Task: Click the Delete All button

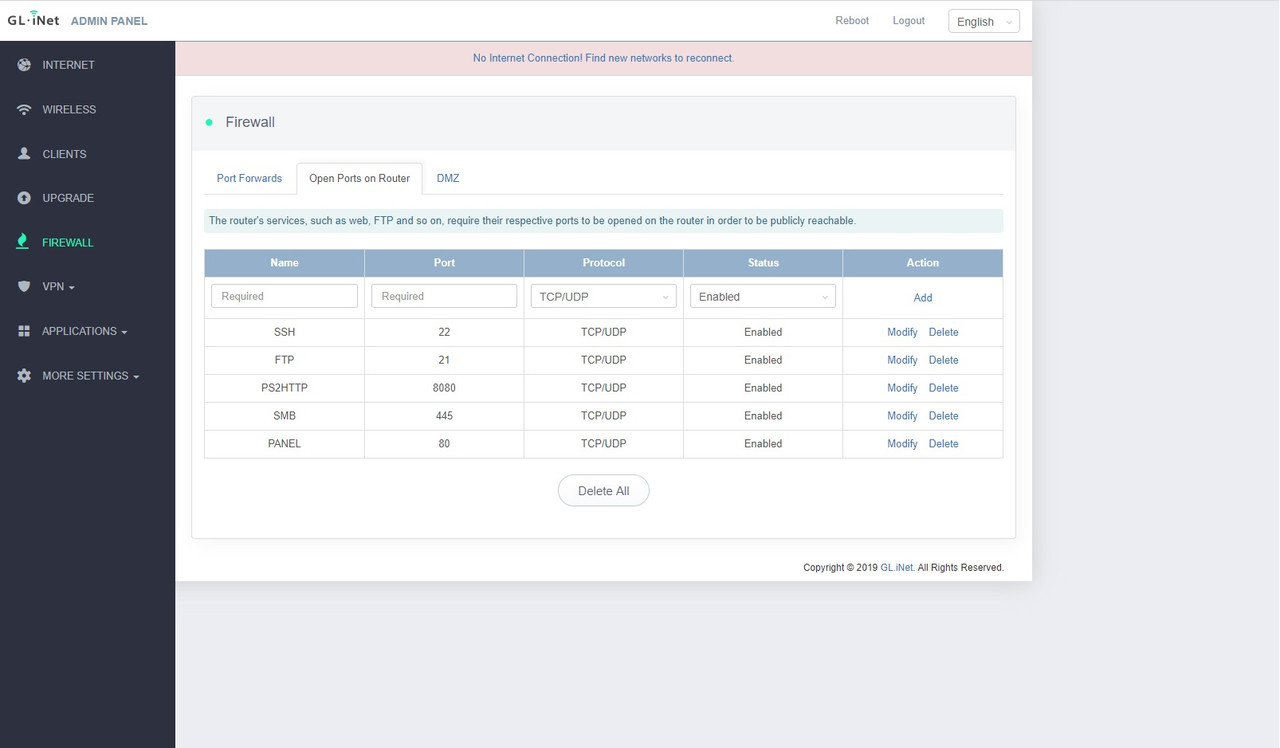Action: (x=603, y=491)
